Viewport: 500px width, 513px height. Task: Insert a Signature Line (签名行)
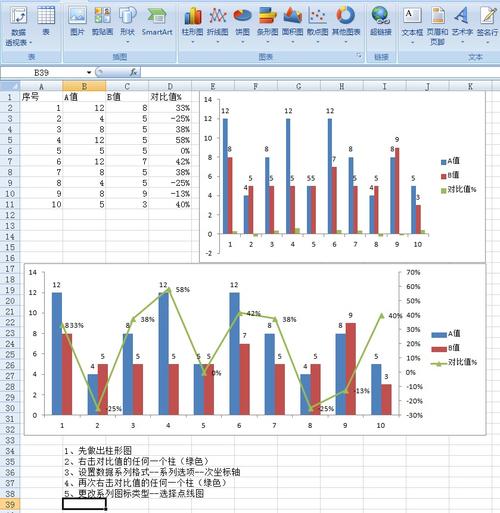click(487, 25)
